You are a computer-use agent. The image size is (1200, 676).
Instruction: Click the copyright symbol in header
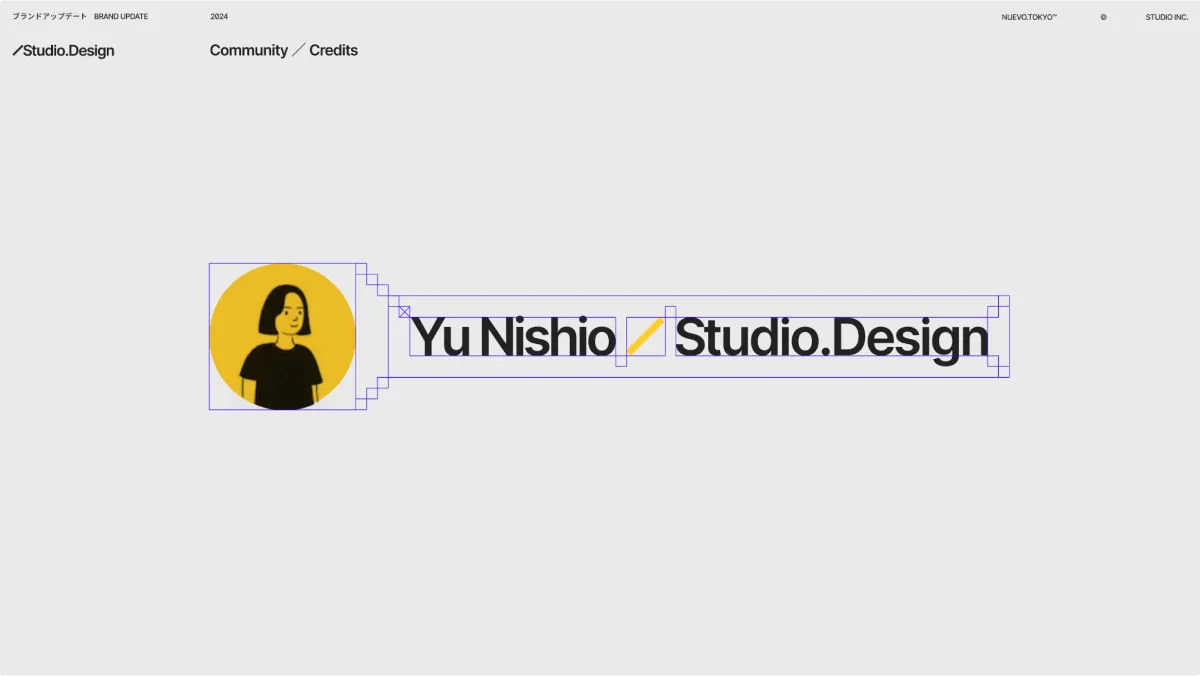pos(1104,17)
